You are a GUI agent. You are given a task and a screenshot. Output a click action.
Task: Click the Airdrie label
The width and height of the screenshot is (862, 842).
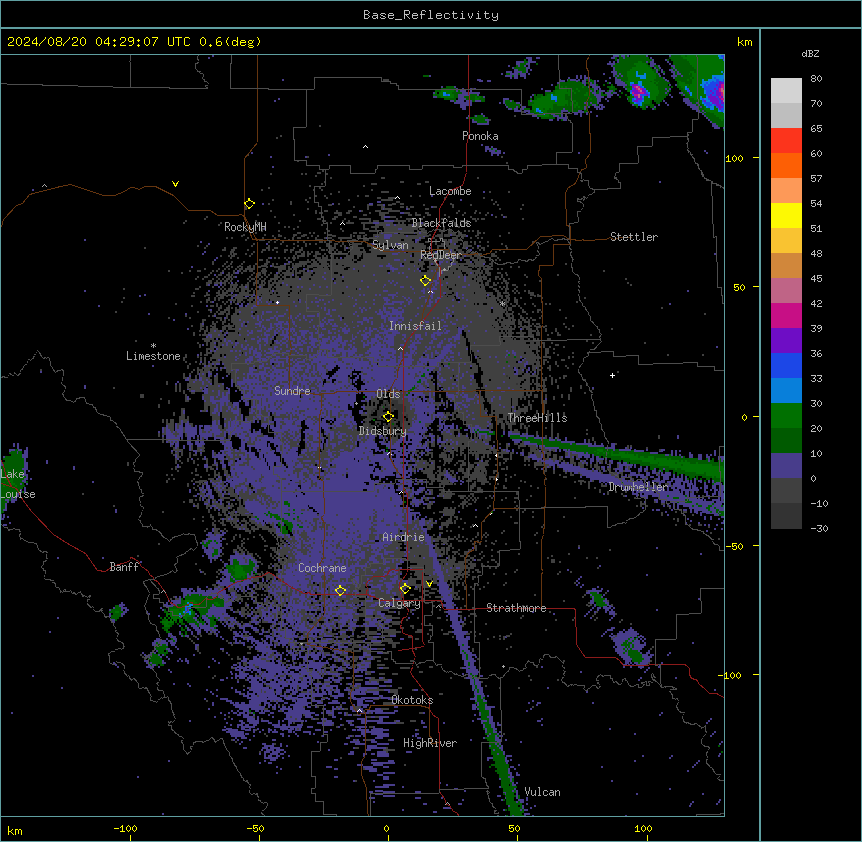point(403,537)
